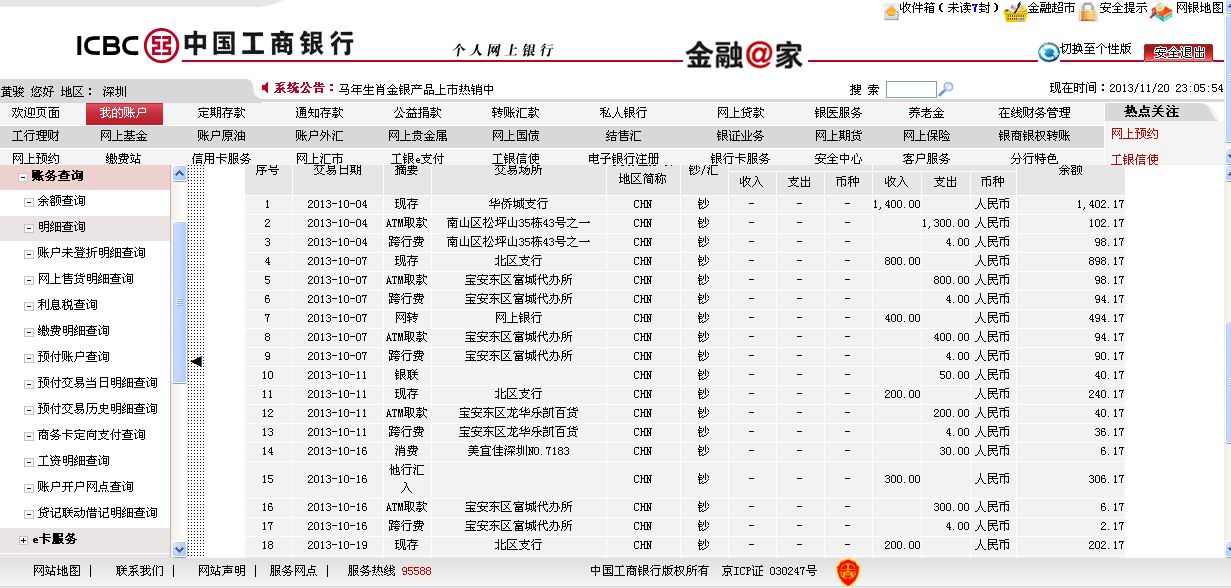Select 预付交易当日明细查询 in the sidebar

pos(97,383)
